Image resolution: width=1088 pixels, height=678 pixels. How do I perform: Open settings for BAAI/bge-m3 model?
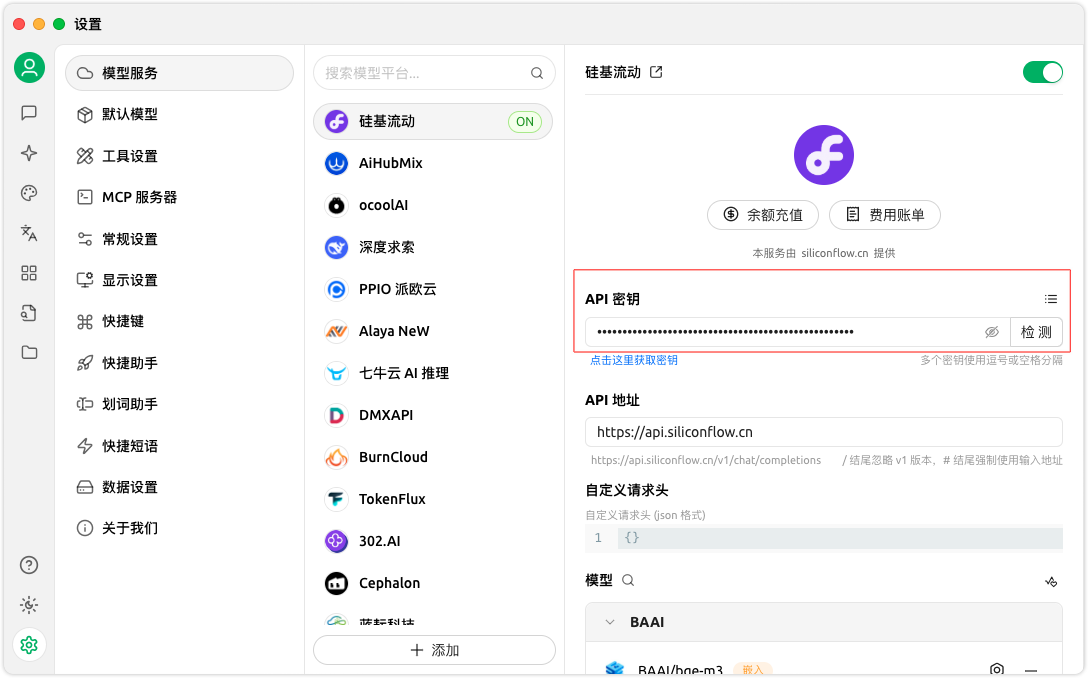click(x=996, y=669)
